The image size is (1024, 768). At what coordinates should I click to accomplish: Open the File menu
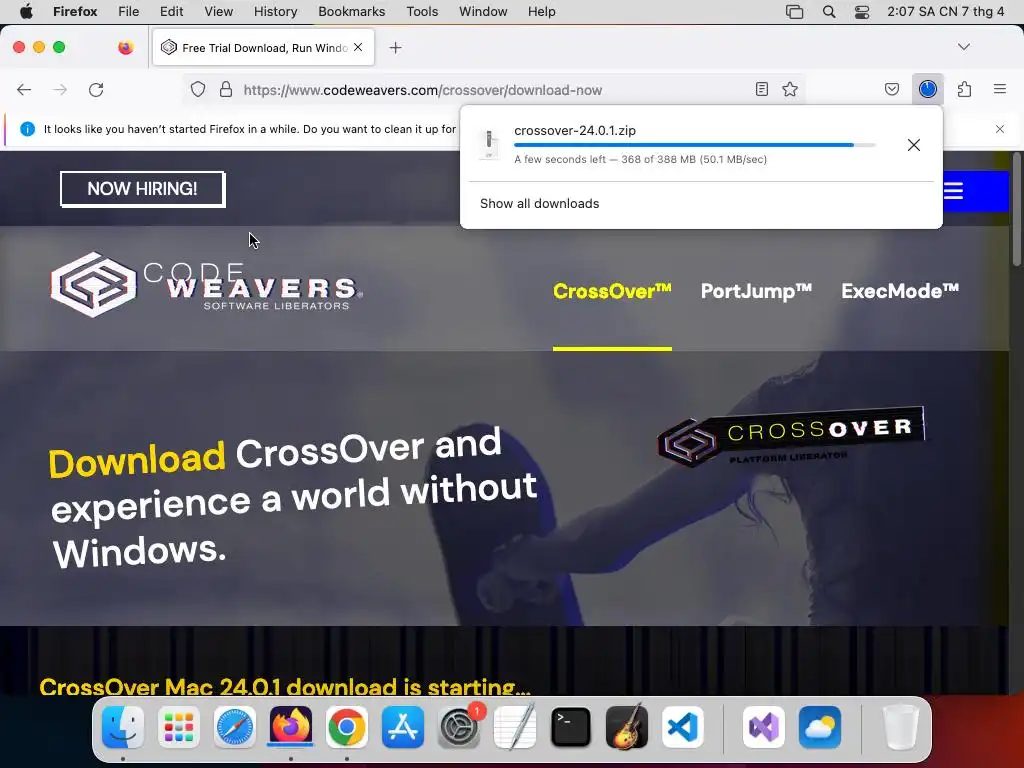click(x=129, y=12)
